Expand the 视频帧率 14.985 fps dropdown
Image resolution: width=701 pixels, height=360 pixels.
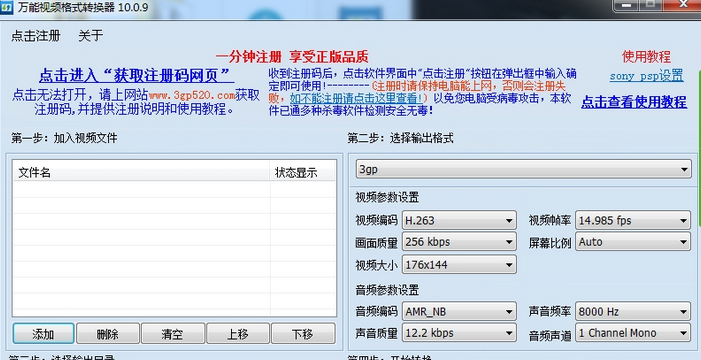pos(633,220)
